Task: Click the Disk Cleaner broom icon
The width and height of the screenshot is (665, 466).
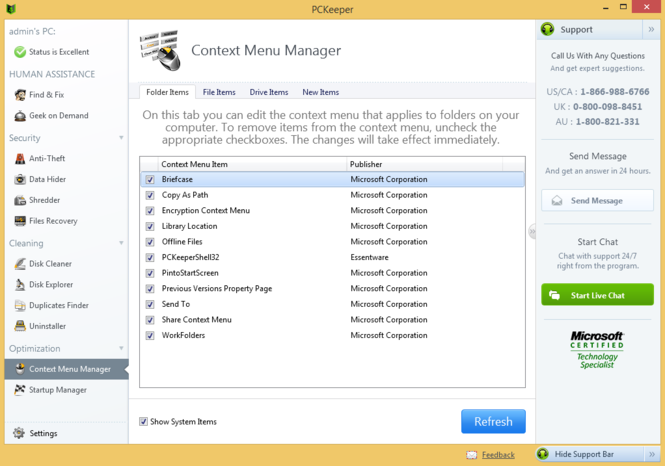Action: tap(20, 263)
